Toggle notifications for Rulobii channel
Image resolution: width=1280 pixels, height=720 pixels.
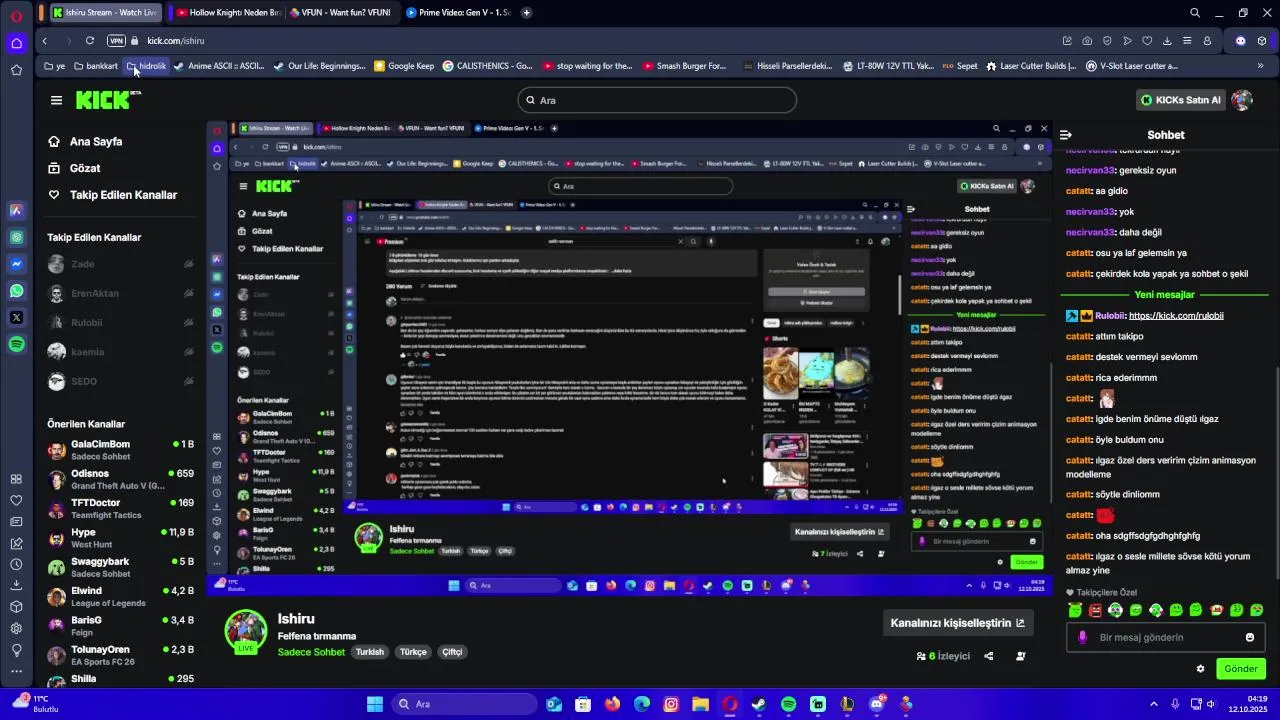tap(188, 323)
